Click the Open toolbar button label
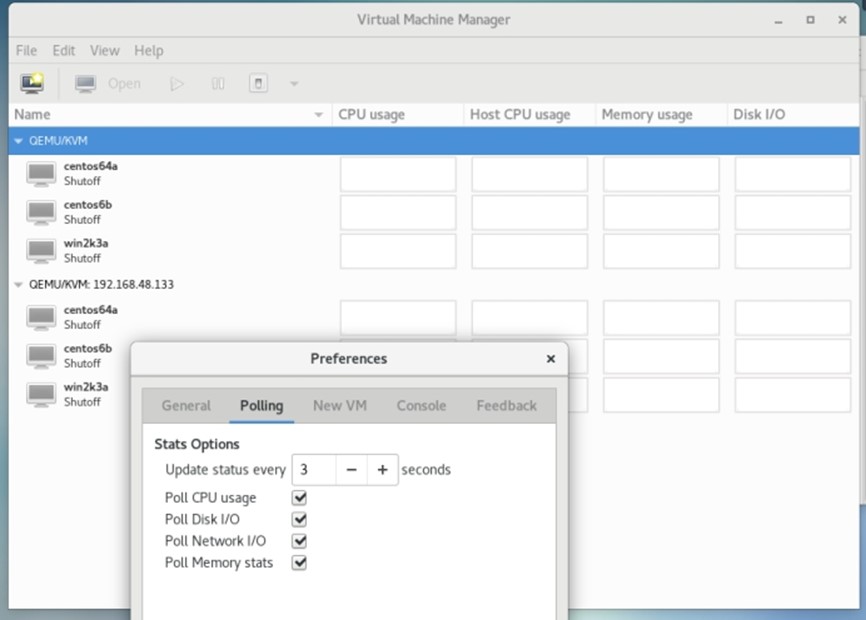866x620 pixels. point(124,84)
